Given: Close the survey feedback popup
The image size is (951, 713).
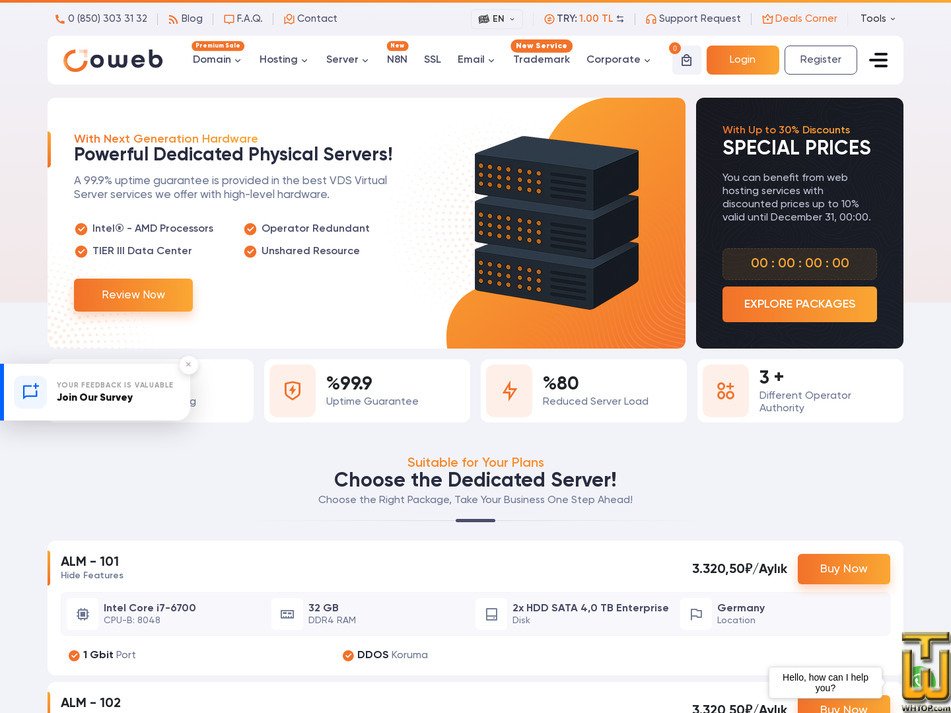Looking at the screenshot, I should click(x=188, y=364).
